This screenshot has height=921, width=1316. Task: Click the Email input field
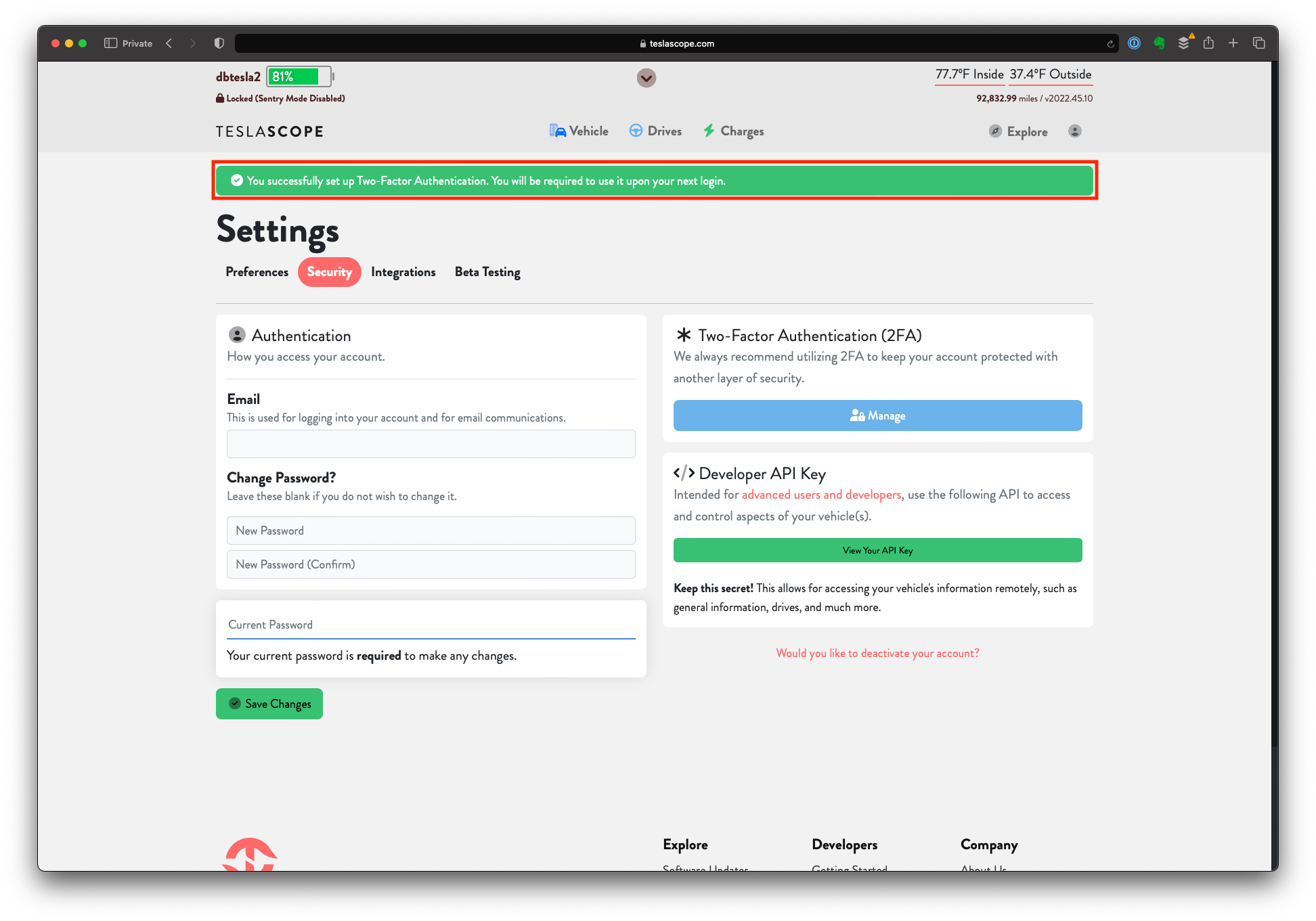[431, 444]
